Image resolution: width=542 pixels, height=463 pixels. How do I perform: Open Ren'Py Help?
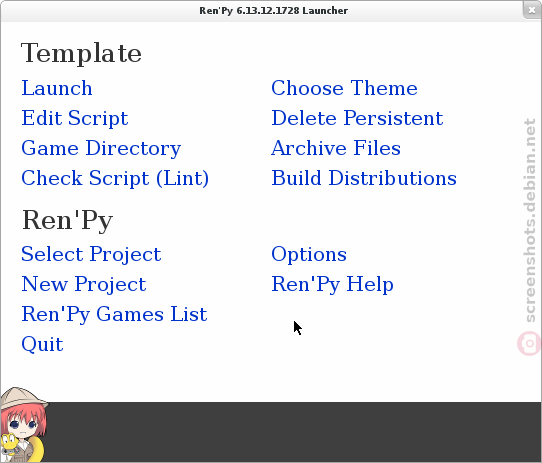pyautogui.click(x=333, y=285)
